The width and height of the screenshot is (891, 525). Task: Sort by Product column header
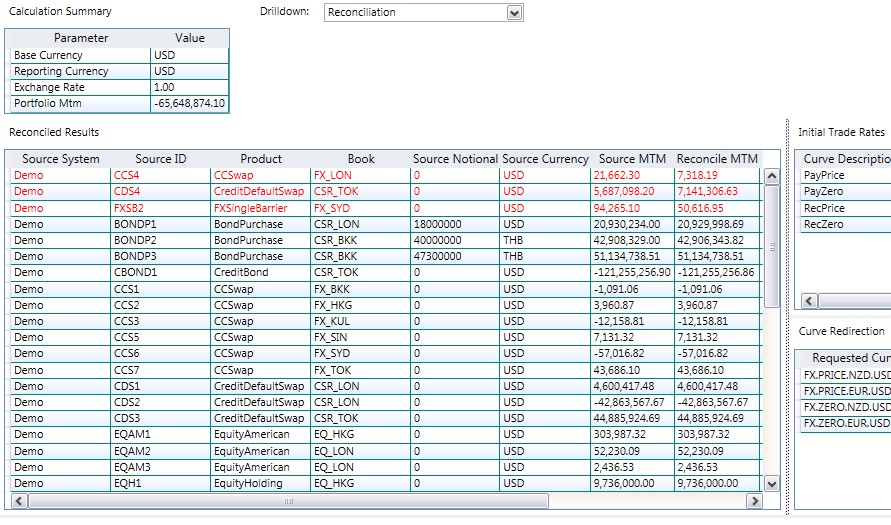260,159
